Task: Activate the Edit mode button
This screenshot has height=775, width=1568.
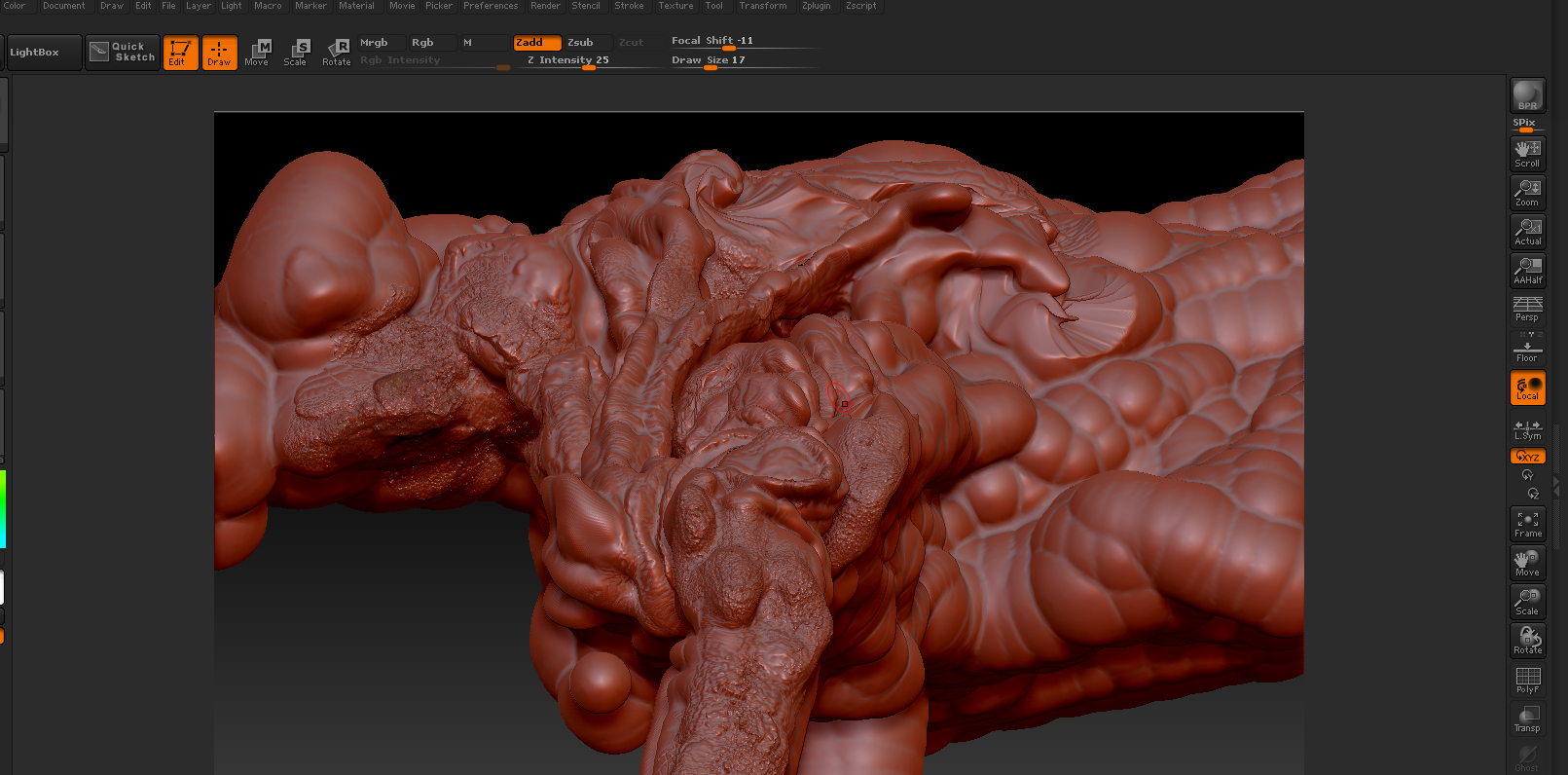Action: coord(180,53)
